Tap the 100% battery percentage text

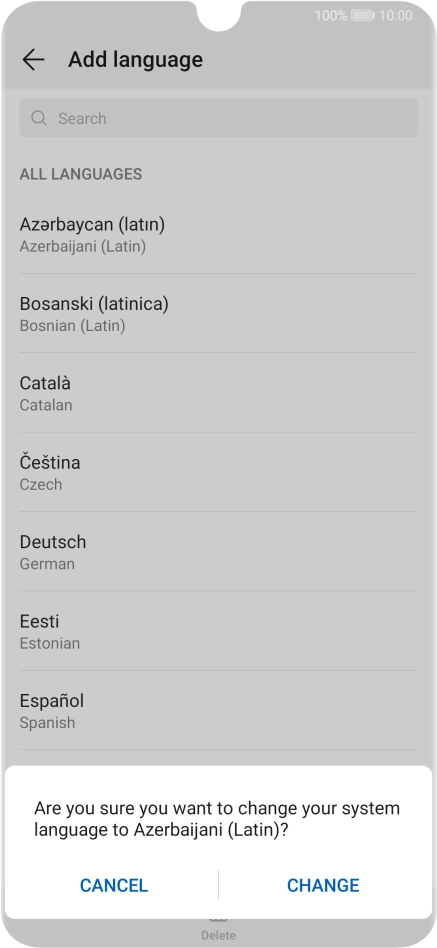[331, 15]
